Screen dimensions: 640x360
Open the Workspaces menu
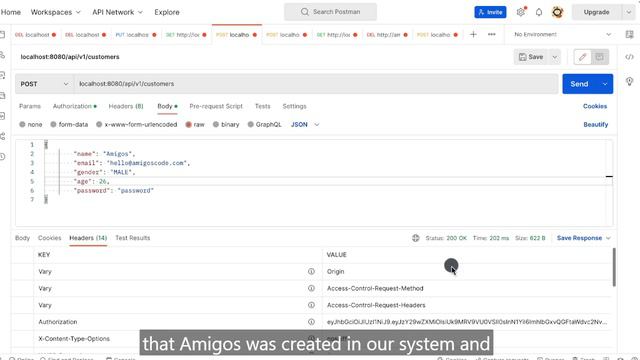[x=56, y=12]
